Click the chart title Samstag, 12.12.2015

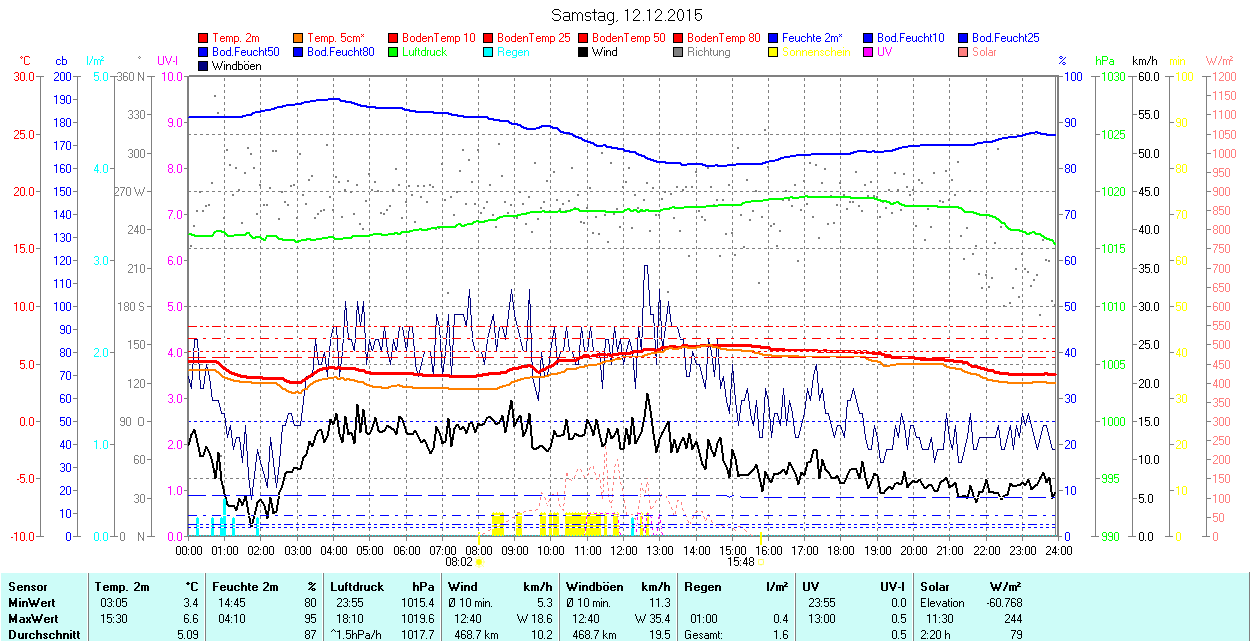coord(627,15)
